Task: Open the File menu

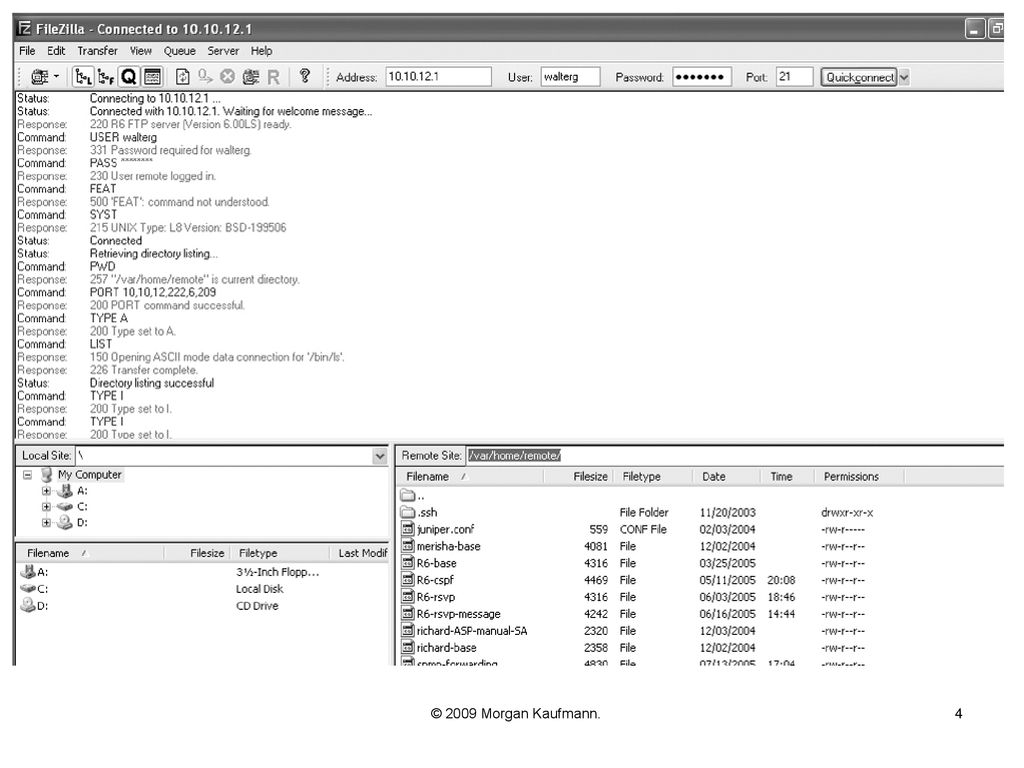Action: [x=27, y=51]
